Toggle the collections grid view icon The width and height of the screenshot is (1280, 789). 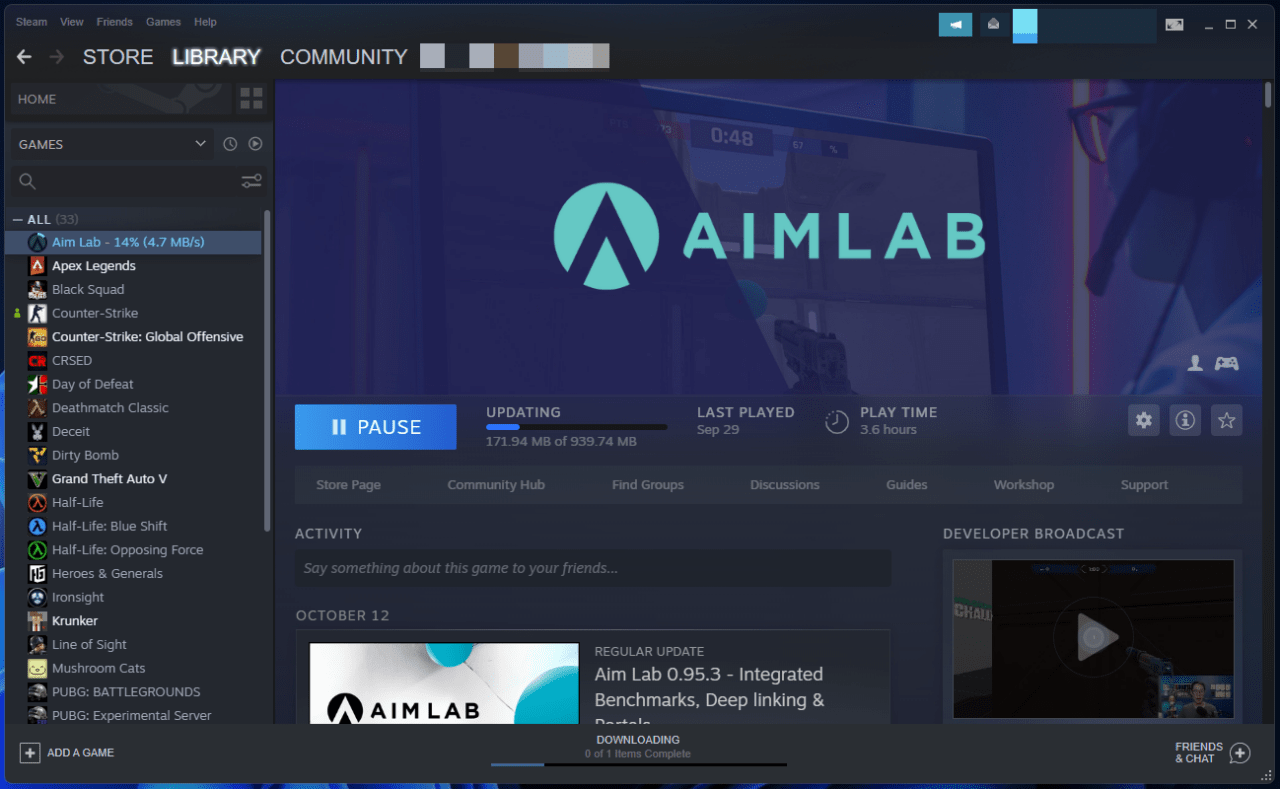[x=251, y=99]
